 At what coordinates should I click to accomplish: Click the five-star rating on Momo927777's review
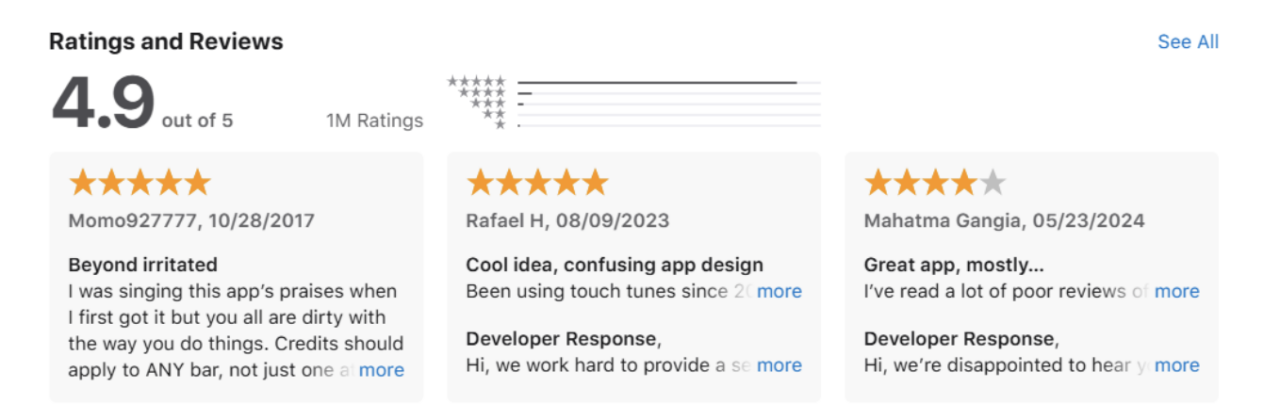point(140,183)
